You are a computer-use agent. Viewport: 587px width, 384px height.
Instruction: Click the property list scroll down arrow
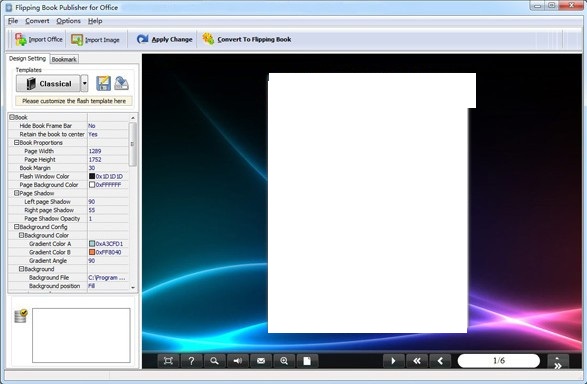[x=133, y=287]
